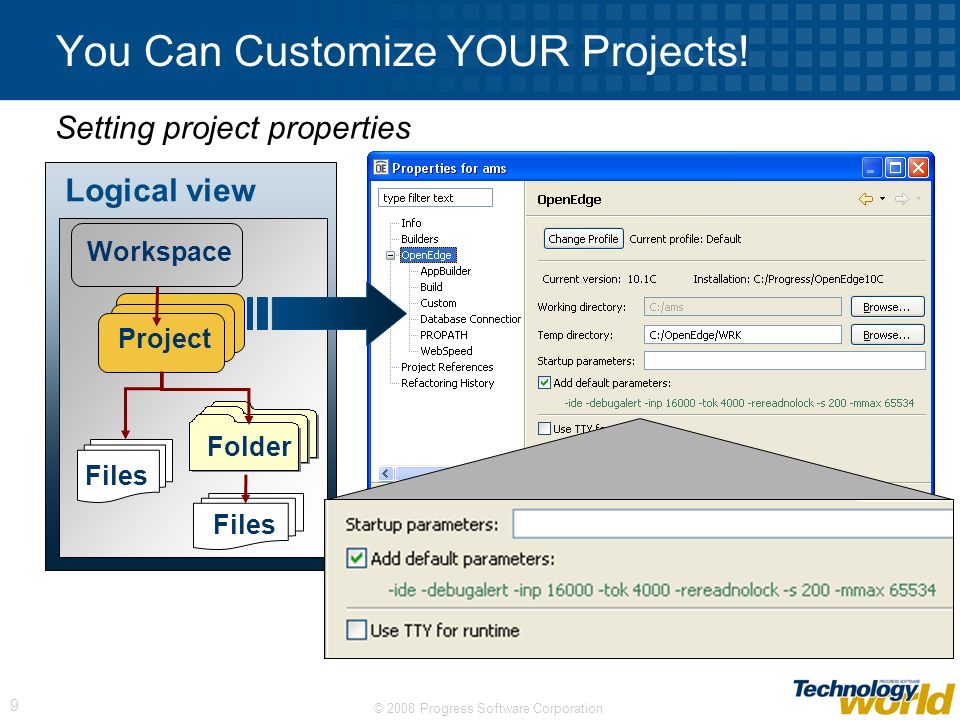
Task: Click the OE icon in Properties title bar
Action: point(381,167)
